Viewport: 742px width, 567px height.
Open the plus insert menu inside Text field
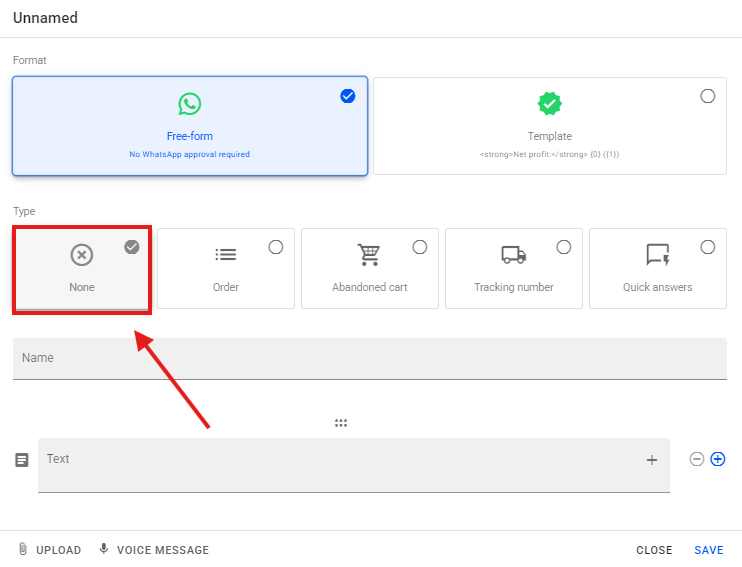[652, 460]
